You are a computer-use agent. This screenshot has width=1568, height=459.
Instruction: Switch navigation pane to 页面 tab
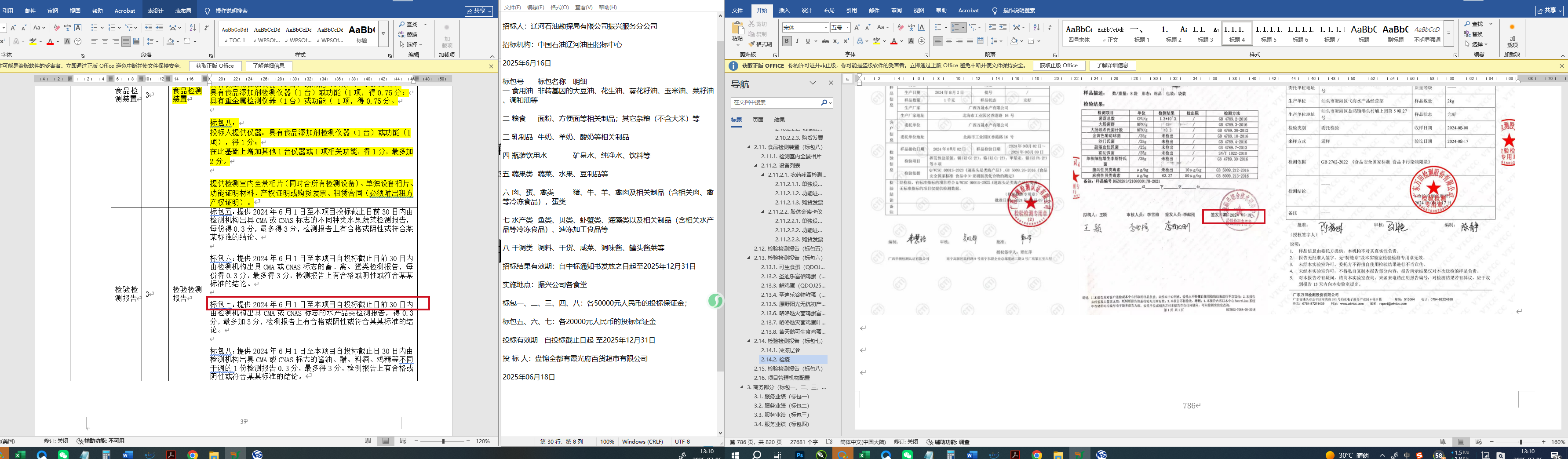point(758,120)
